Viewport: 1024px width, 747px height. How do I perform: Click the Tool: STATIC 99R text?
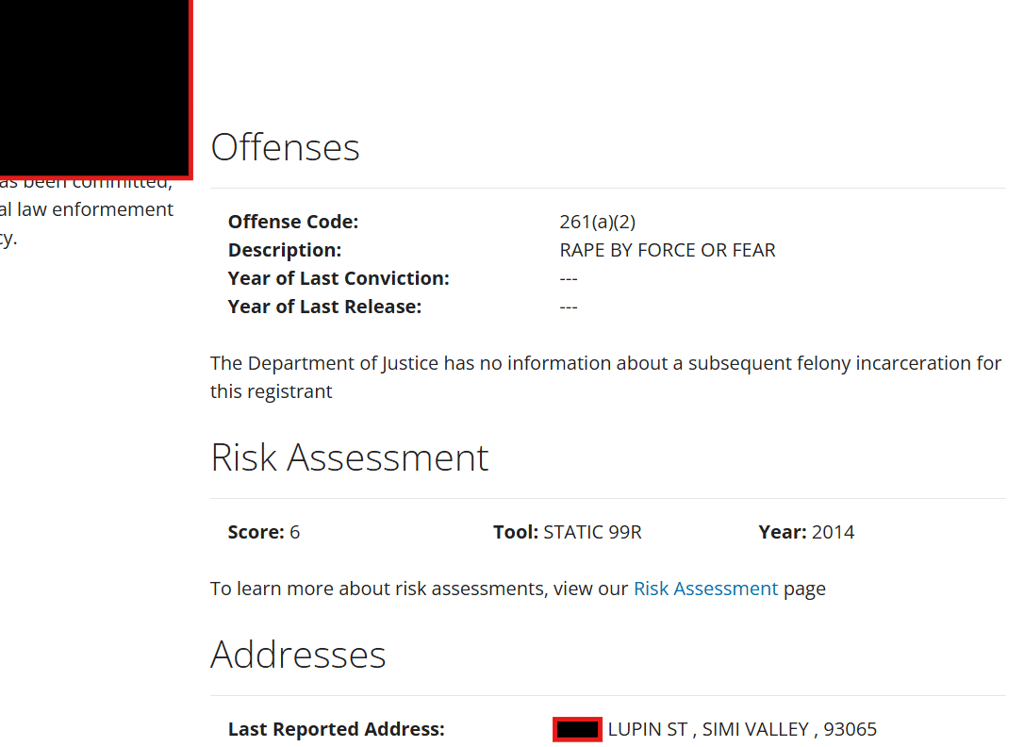pos(567,532)
